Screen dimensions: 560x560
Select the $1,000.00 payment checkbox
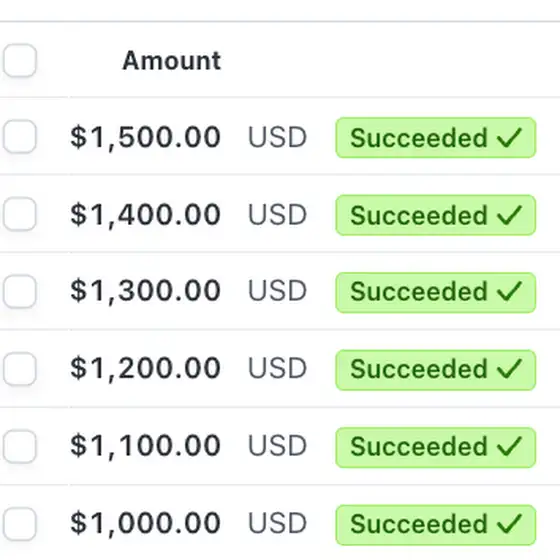coord(20,524)
